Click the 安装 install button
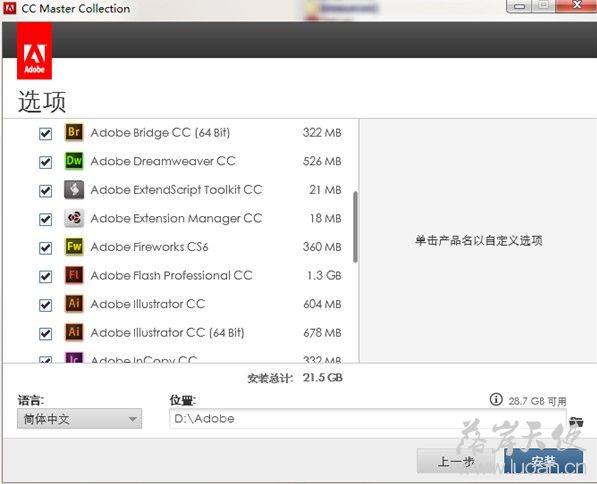Image resolution: width=597 pixels, height=484 pixels. [x=544, y=461]
